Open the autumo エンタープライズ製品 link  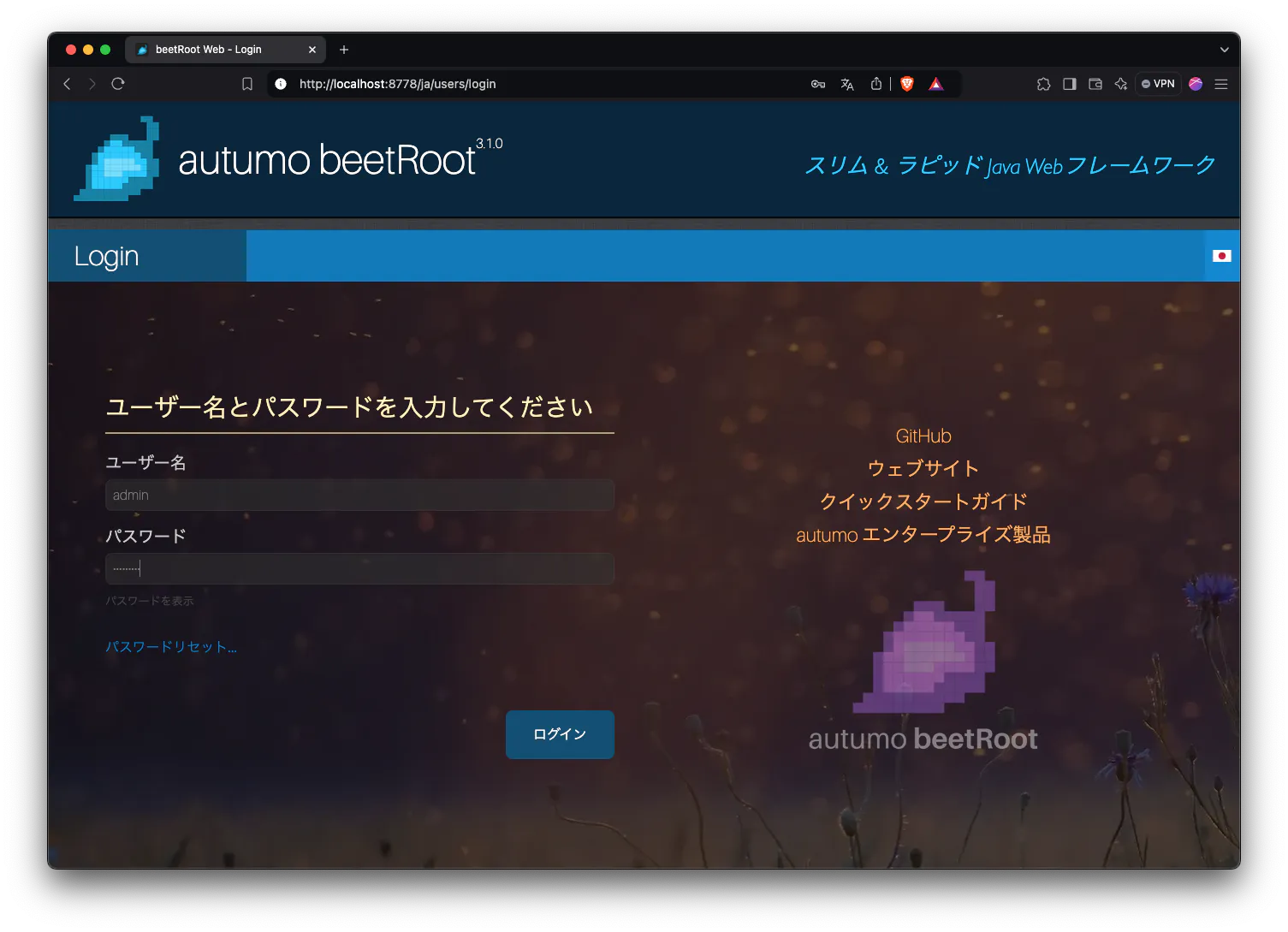923,535
